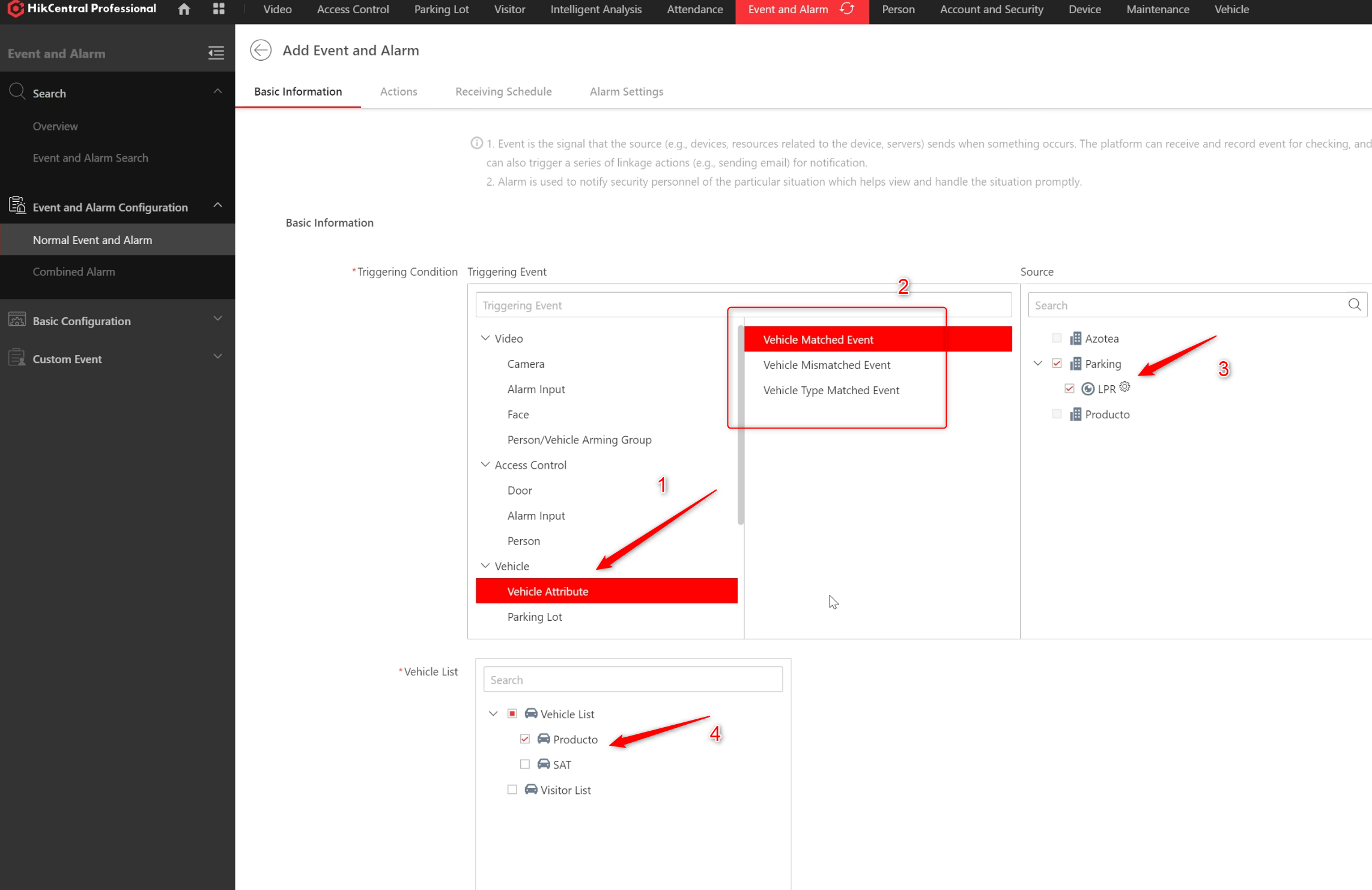Select Camera under Video events
The width and height of the screenshot is (1372, 890).
pyautogui.click(x=526, y=364)
